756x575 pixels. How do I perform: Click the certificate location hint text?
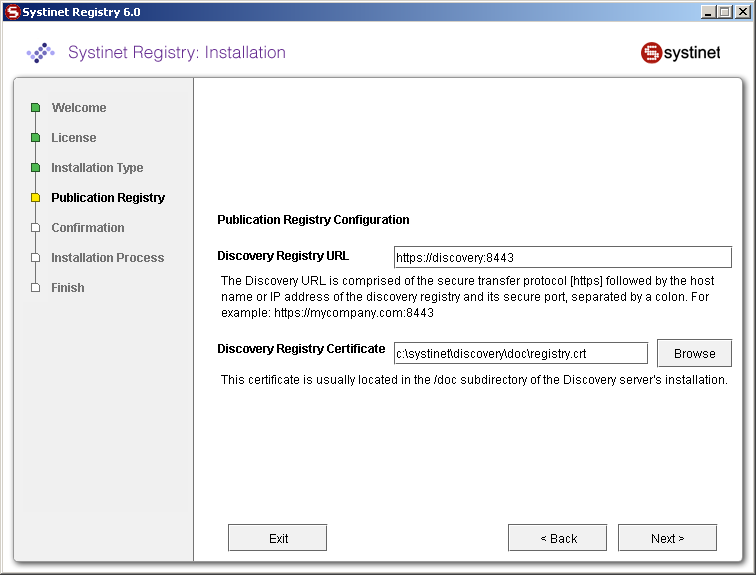(474, 380)
